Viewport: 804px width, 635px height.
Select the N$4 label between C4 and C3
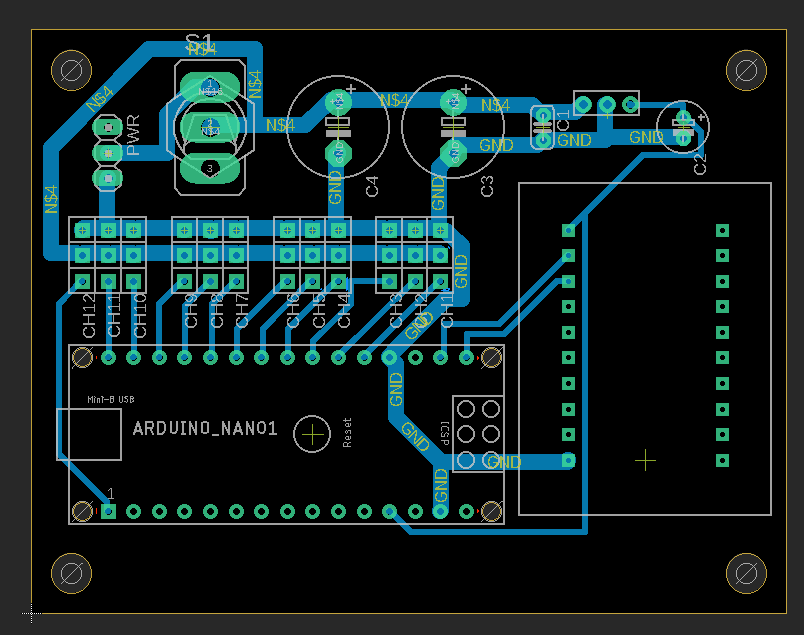394,100
